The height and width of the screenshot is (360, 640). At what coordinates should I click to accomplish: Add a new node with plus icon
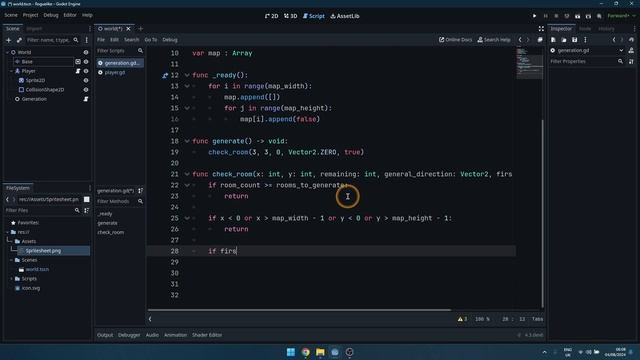pyautogui.click(x=9, y=40)
